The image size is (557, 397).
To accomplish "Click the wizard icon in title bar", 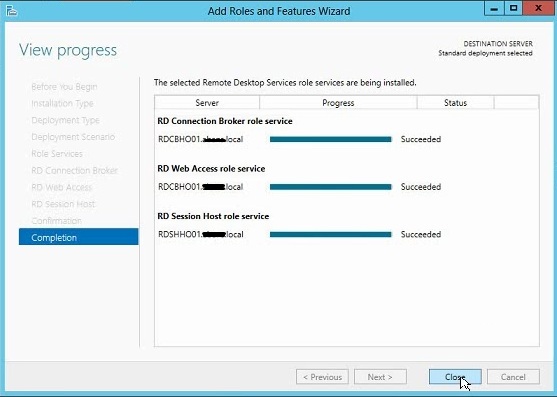I will (11, 11).
